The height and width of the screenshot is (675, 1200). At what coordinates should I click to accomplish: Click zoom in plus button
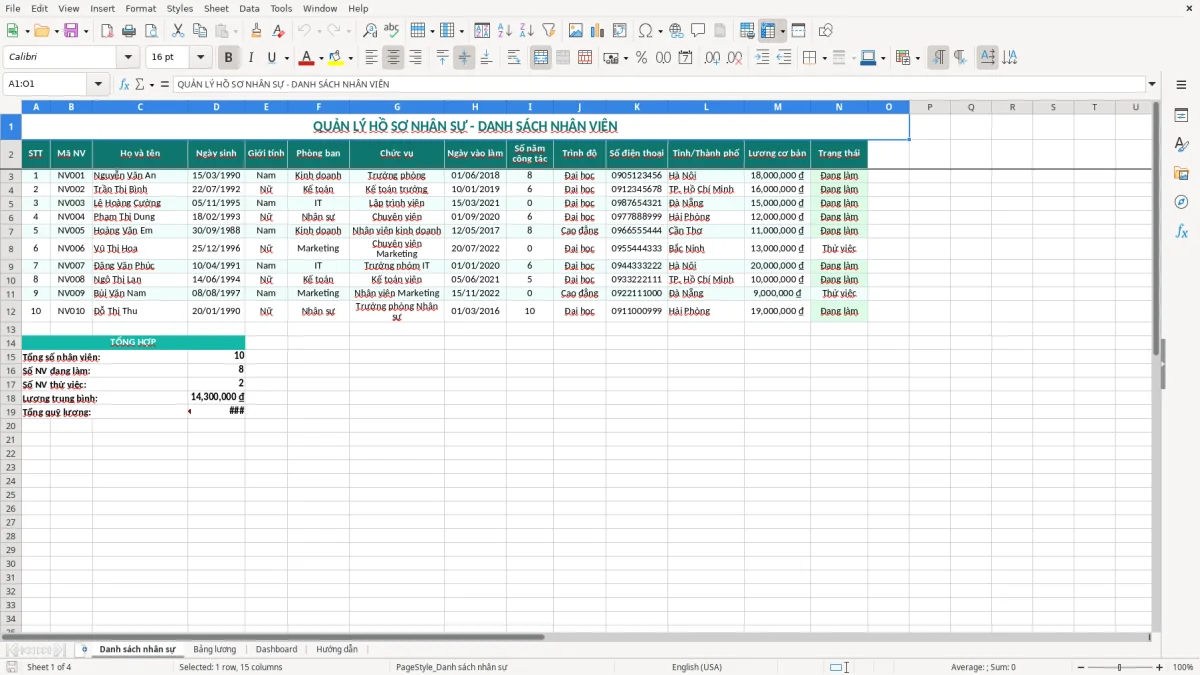[1159, 667]
